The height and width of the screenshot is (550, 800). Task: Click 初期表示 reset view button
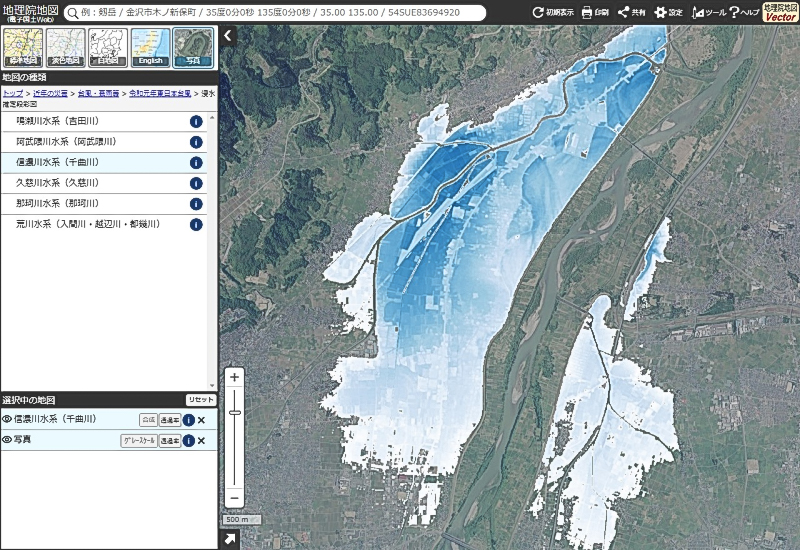[553, 12]
